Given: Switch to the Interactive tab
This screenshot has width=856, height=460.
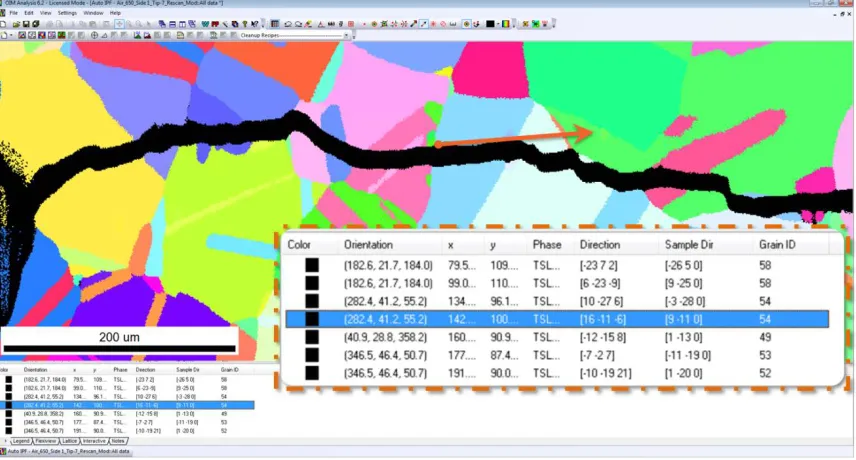Looking at the screenshot, I should 94,441.
